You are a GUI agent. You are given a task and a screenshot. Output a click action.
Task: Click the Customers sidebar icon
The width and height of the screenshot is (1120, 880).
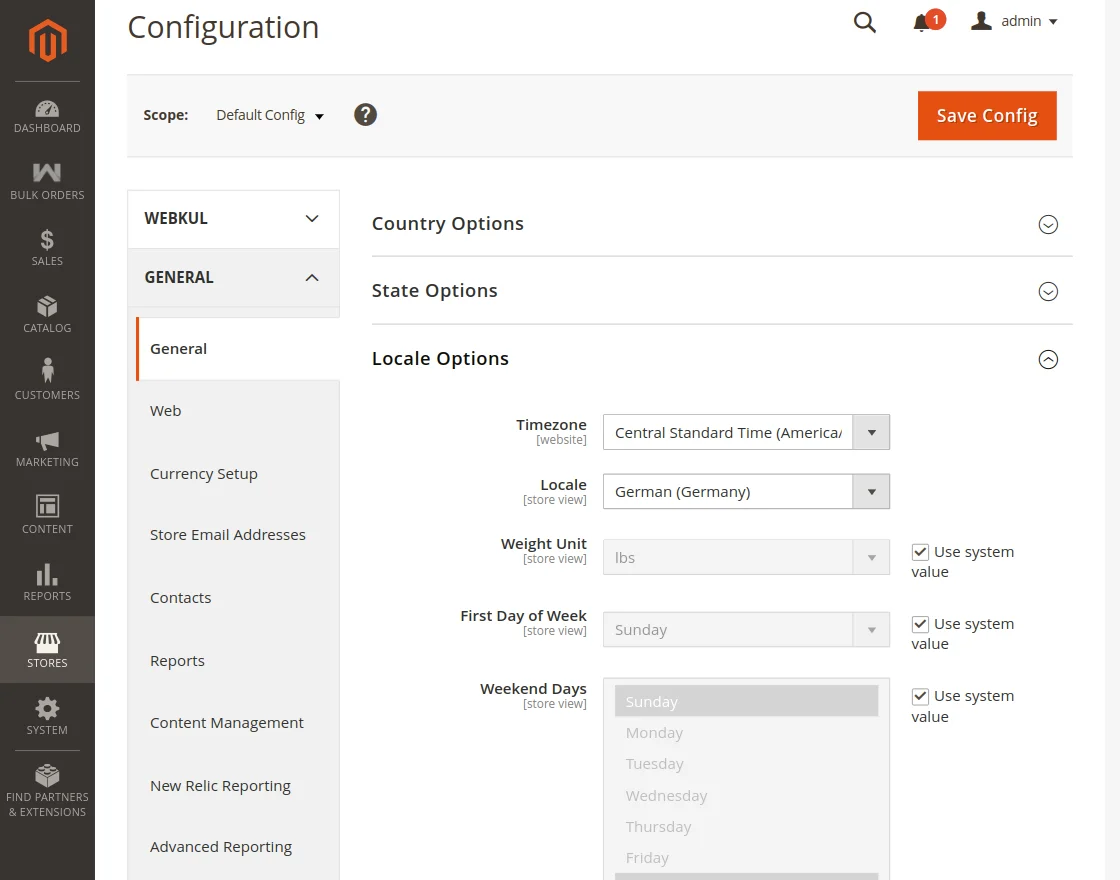click(47, 379)
